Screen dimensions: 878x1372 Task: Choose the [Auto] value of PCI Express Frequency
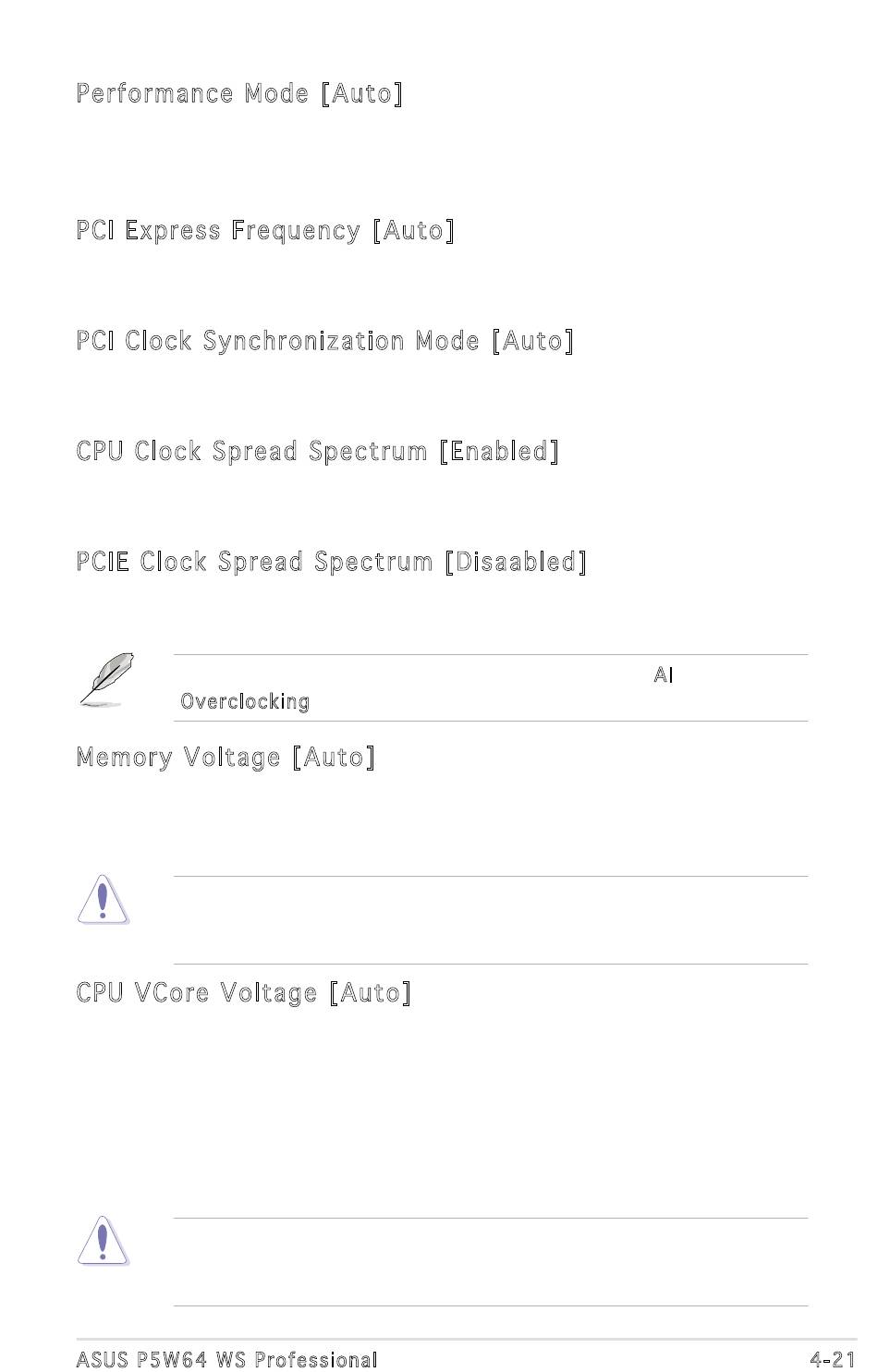click(414, 230)
